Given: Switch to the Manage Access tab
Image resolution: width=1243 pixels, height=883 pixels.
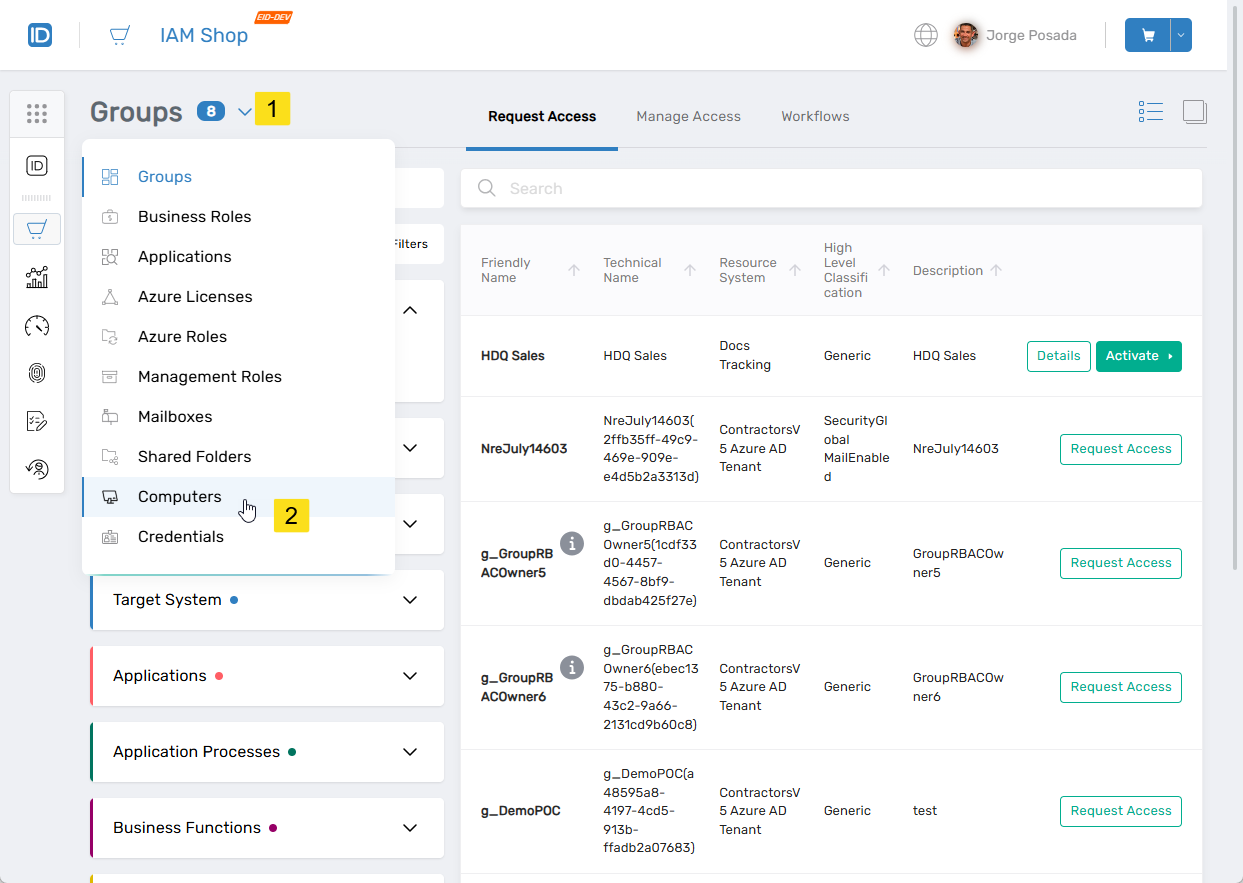Looking at the screenshot, I should (688, 116).
